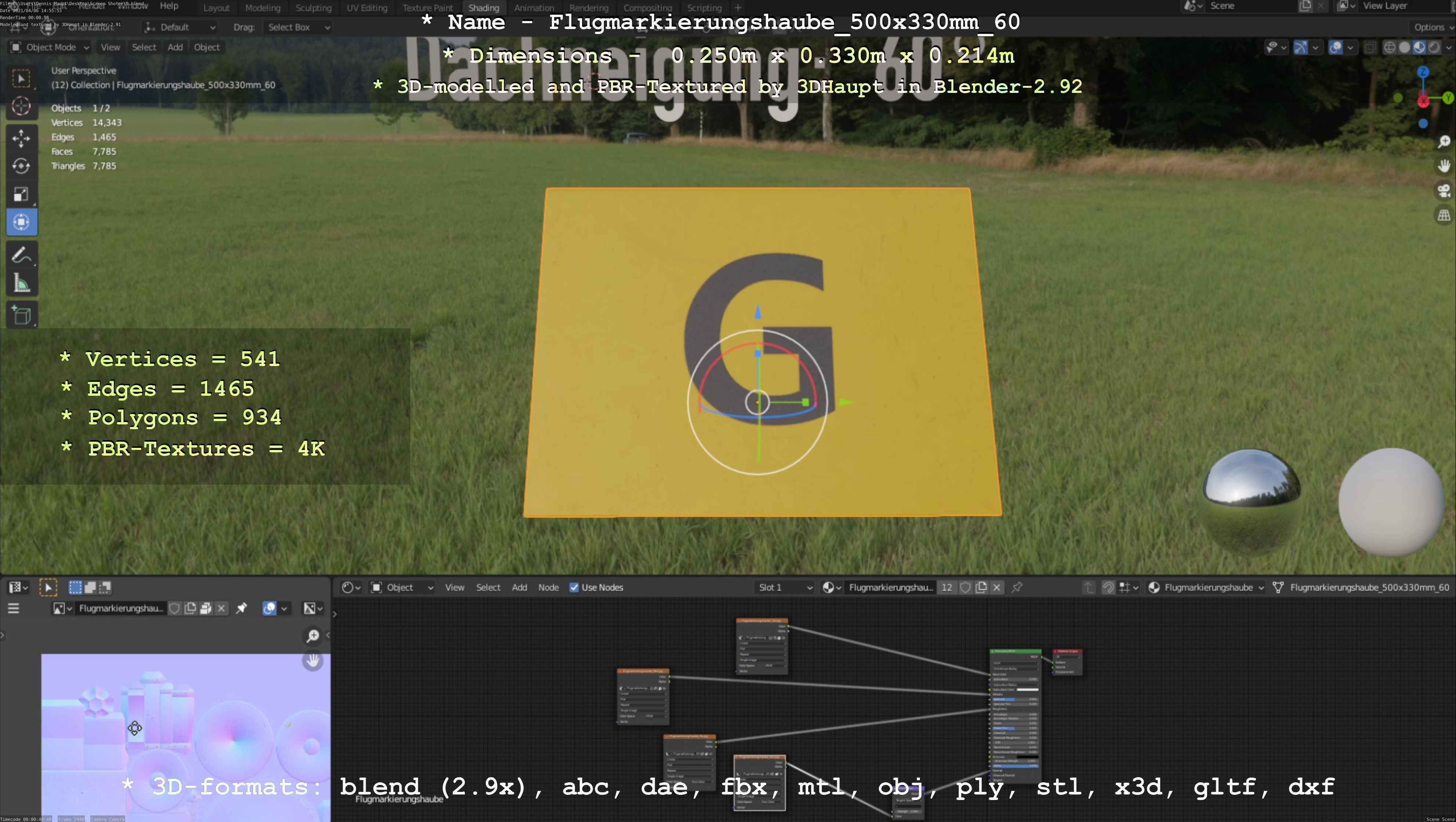This screenshot has height=822, width=1456.
Task: Switch to the UV Editing workspace tab
Action: tap(367, 8)
